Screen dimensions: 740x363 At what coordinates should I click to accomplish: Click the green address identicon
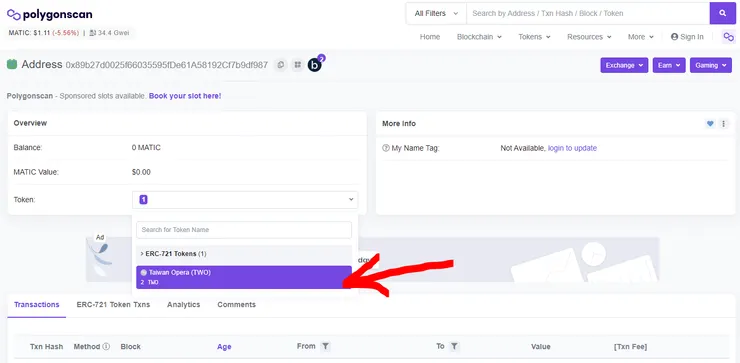pyautogui.click(x=12, y=64)
